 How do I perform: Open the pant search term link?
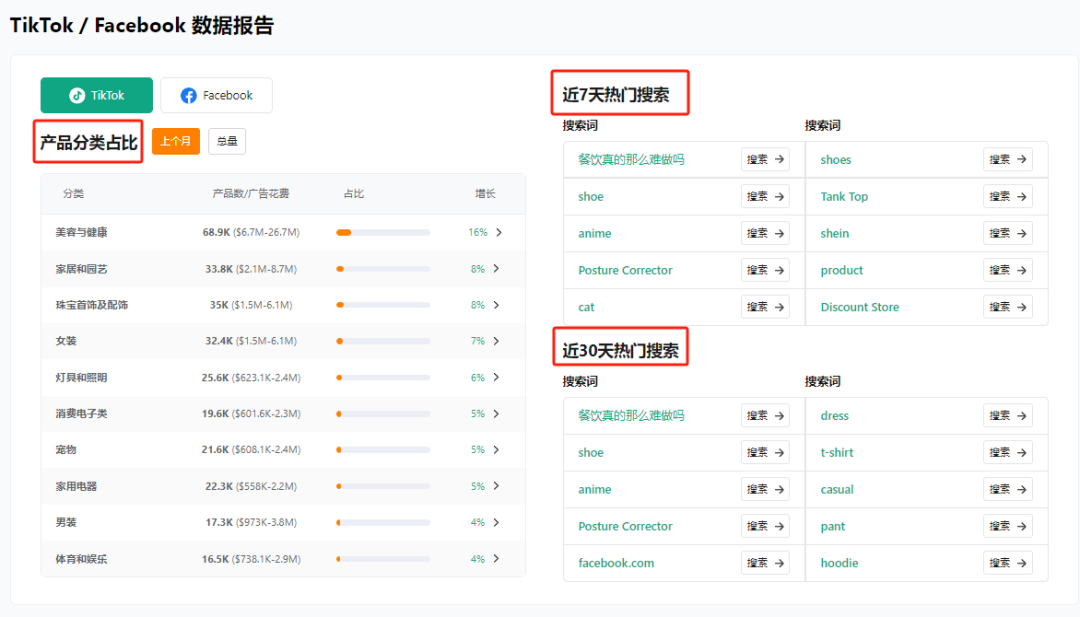(x=832, y=526)
